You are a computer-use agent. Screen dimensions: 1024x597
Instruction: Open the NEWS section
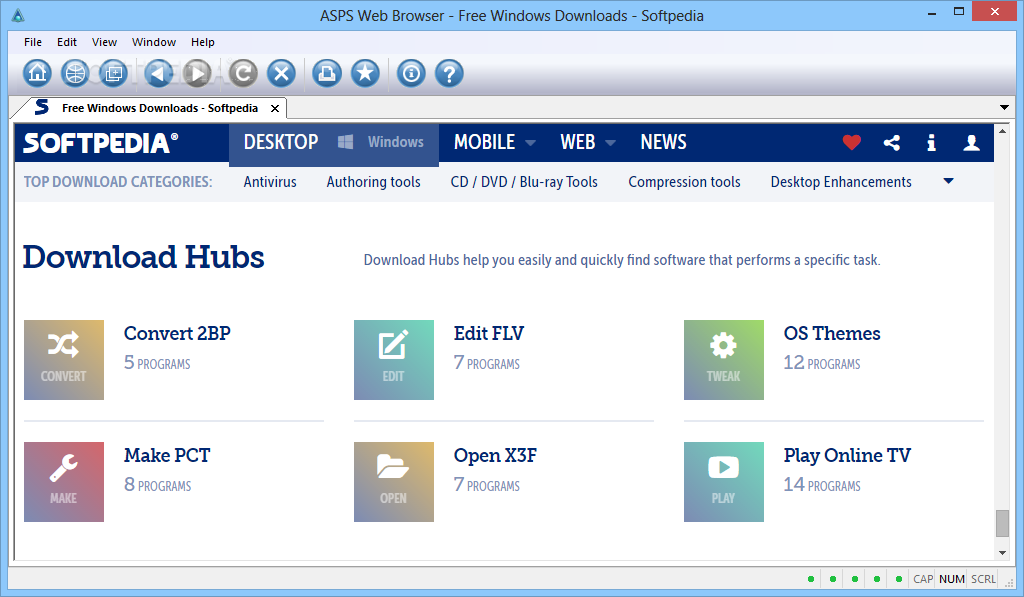click(663, 142)
